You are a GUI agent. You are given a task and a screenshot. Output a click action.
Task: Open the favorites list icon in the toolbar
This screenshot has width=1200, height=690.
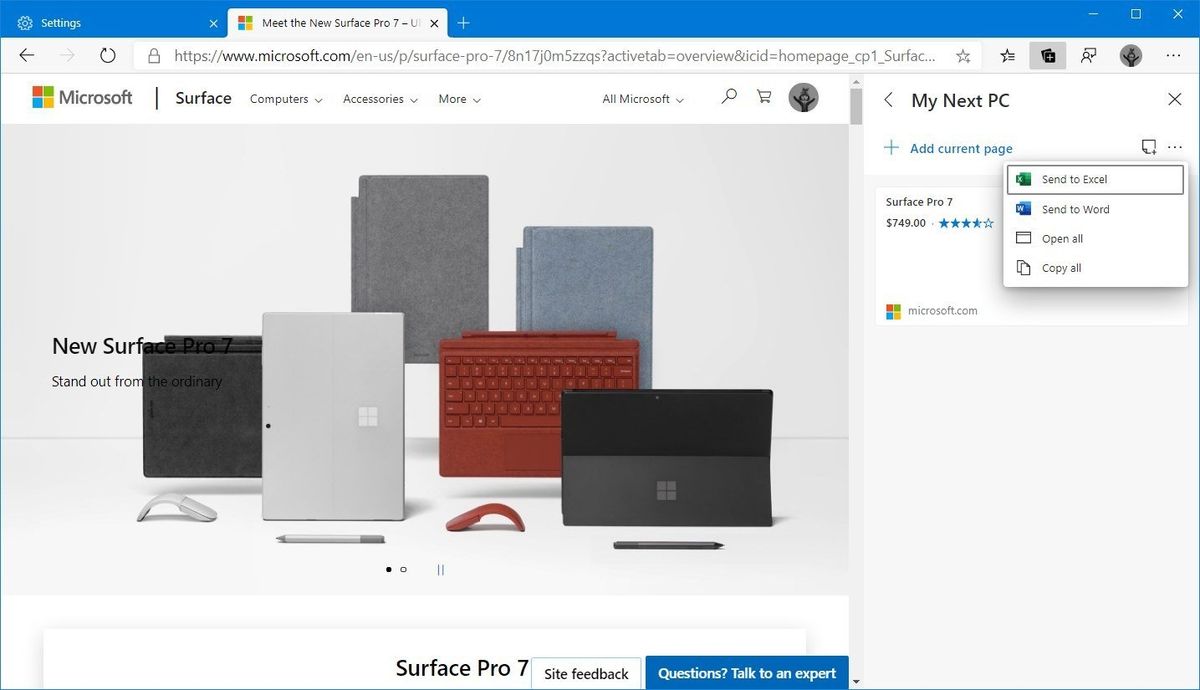[1007, 56]
